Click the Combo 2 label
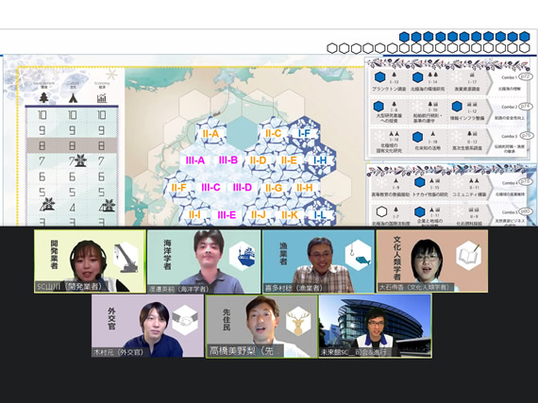Viewport: 538px width, 403px height. [x=509, y=107]
